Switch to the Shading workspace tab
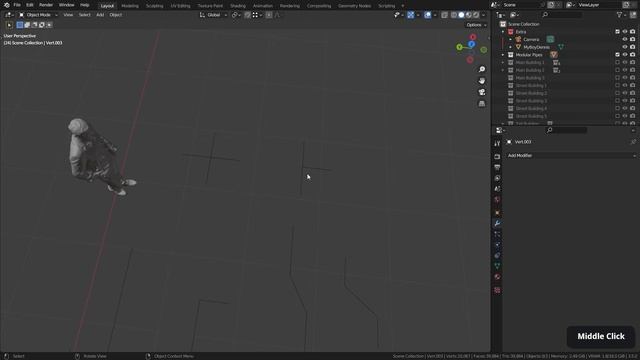 238,6
